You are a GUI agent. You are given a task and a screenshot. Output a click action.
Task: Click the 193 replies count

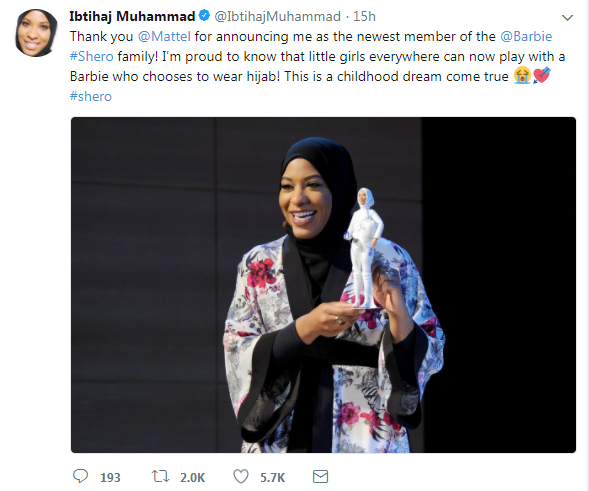[110, 477]
